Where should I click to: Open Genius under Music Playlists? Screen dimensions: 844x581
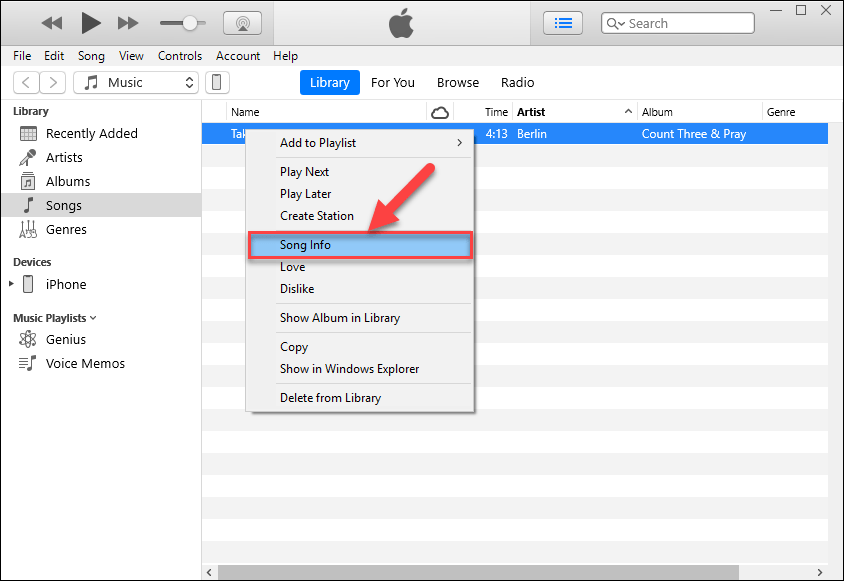[x=66, y=339]
